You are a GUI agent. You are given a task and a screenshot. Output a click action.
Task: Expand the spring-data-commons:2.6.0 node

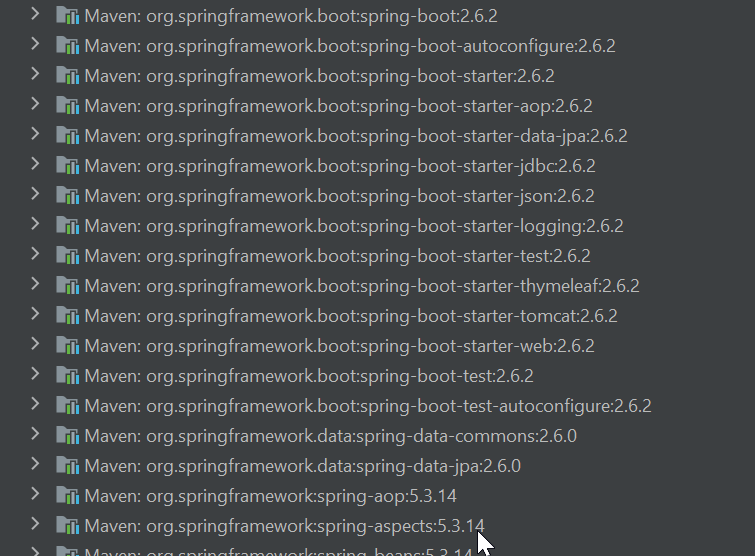click(35, 434)
